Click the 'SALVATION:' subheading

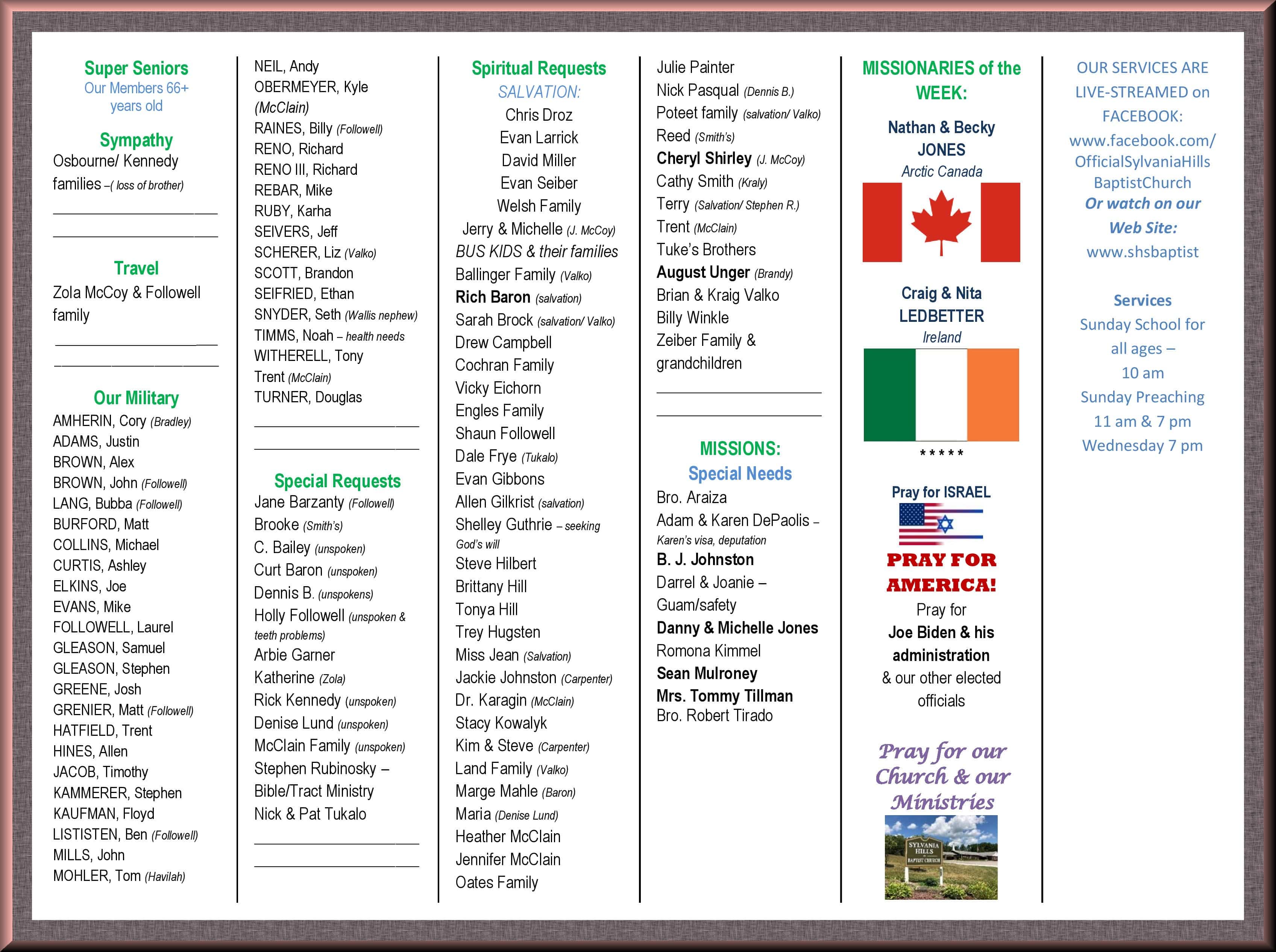coord(539,92)
